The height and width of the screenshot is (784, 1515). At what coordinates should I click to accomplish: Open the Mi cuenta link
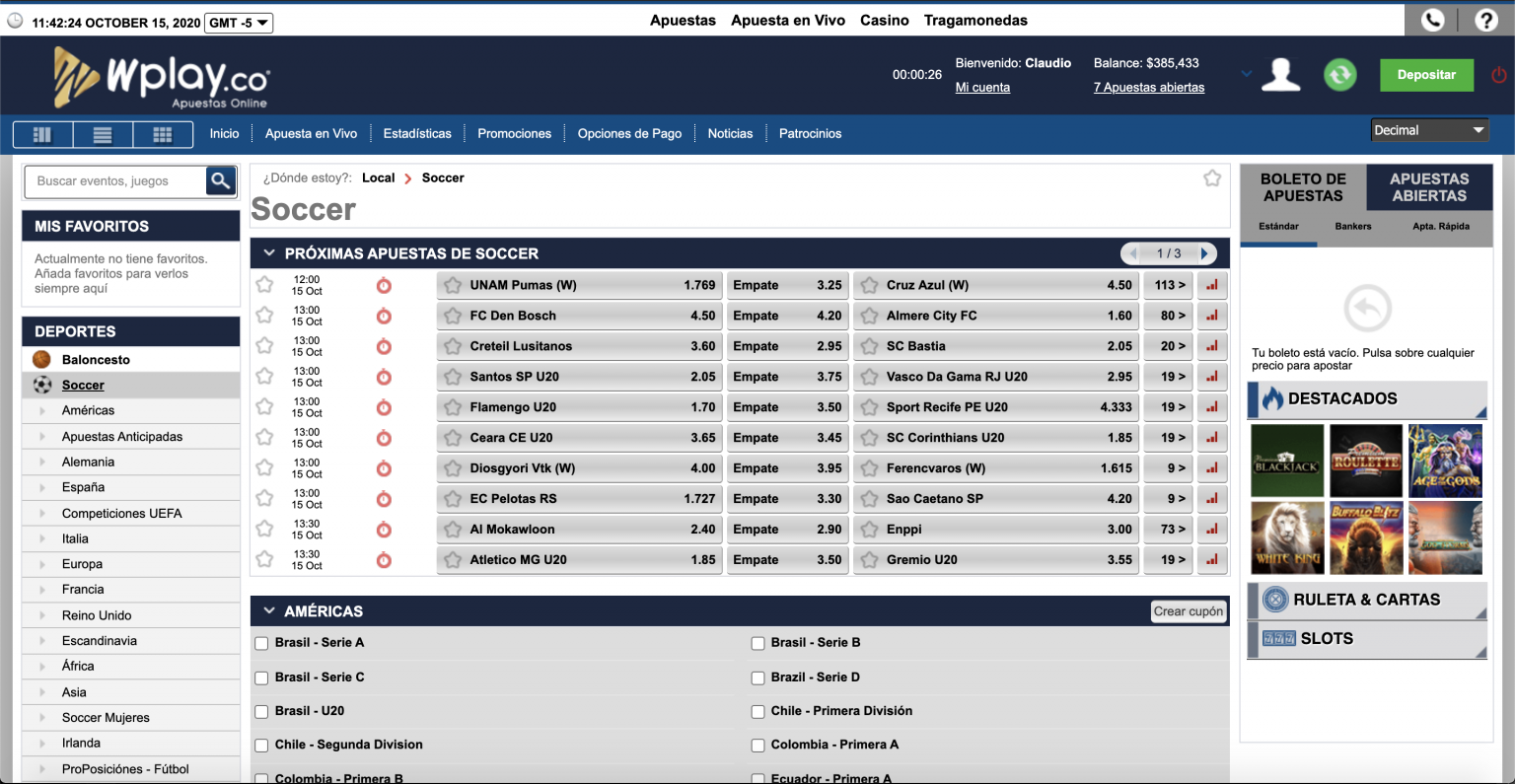[982, 88]
